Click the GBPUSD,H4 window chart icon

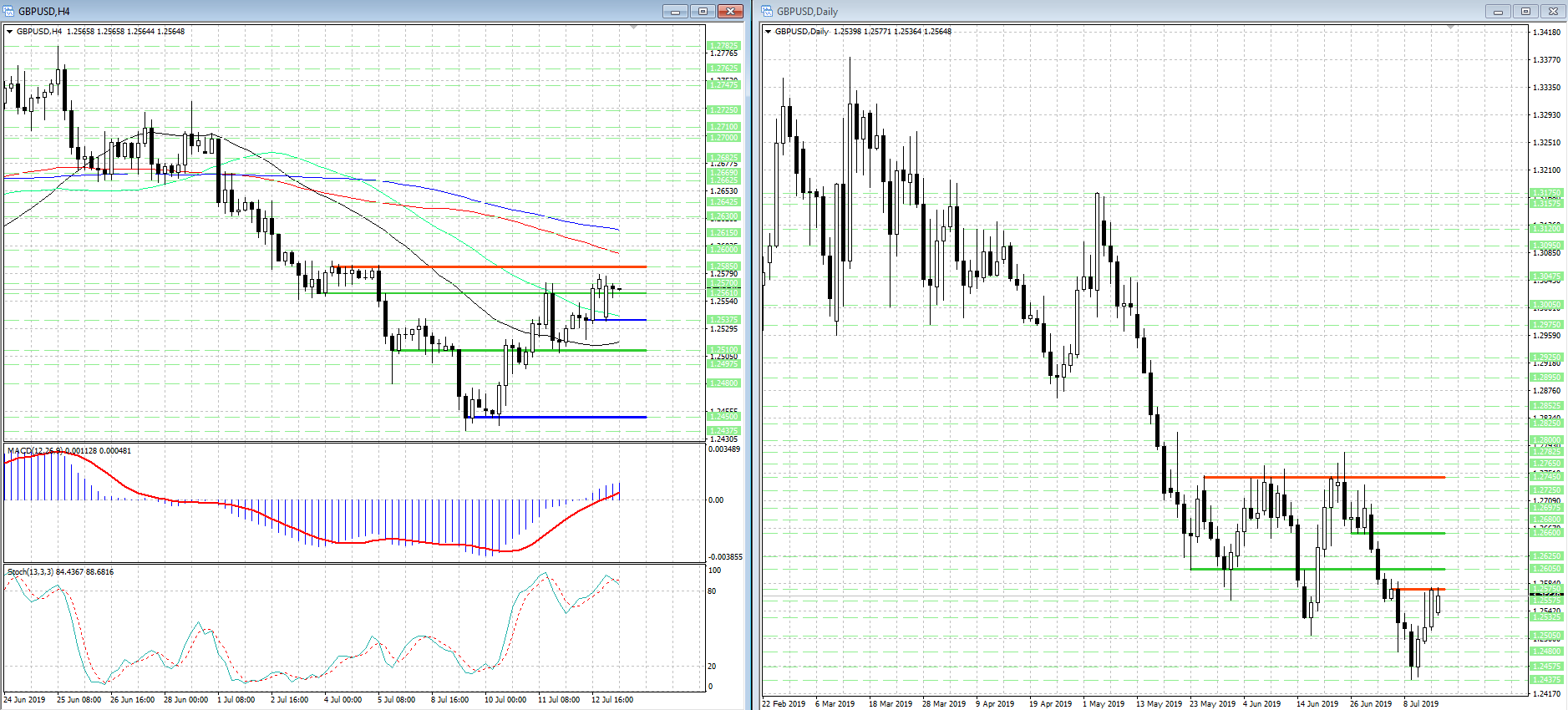(x=9, y=11)
